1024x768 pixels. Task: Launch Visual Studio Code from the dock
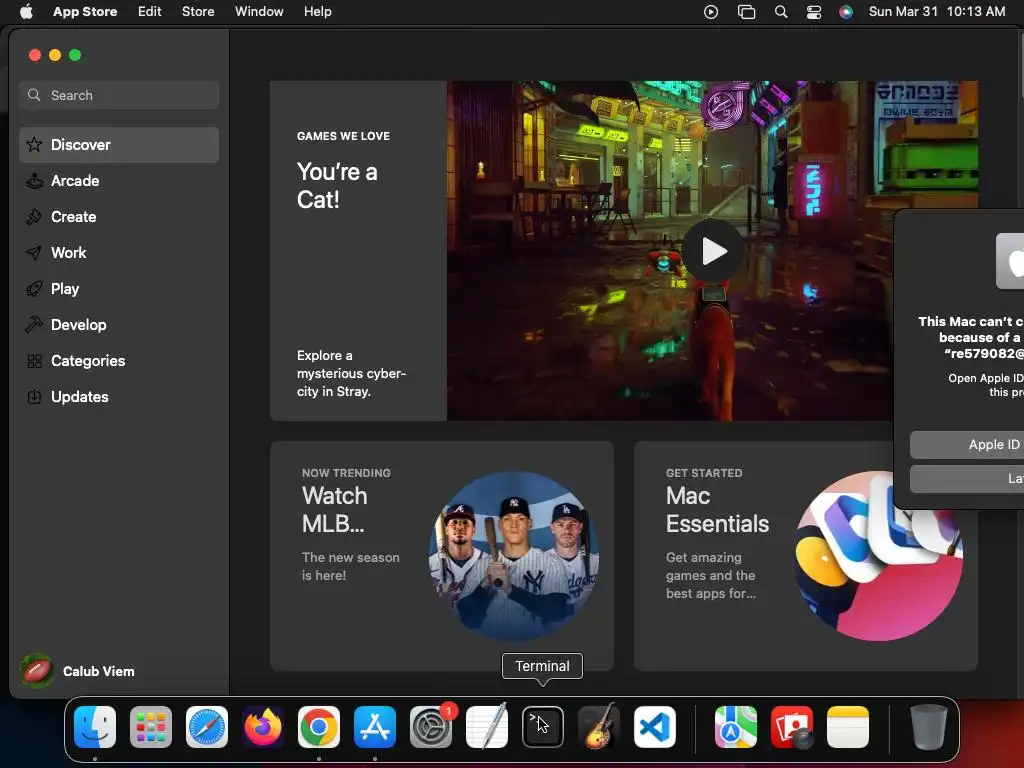(x=654, y=727)
